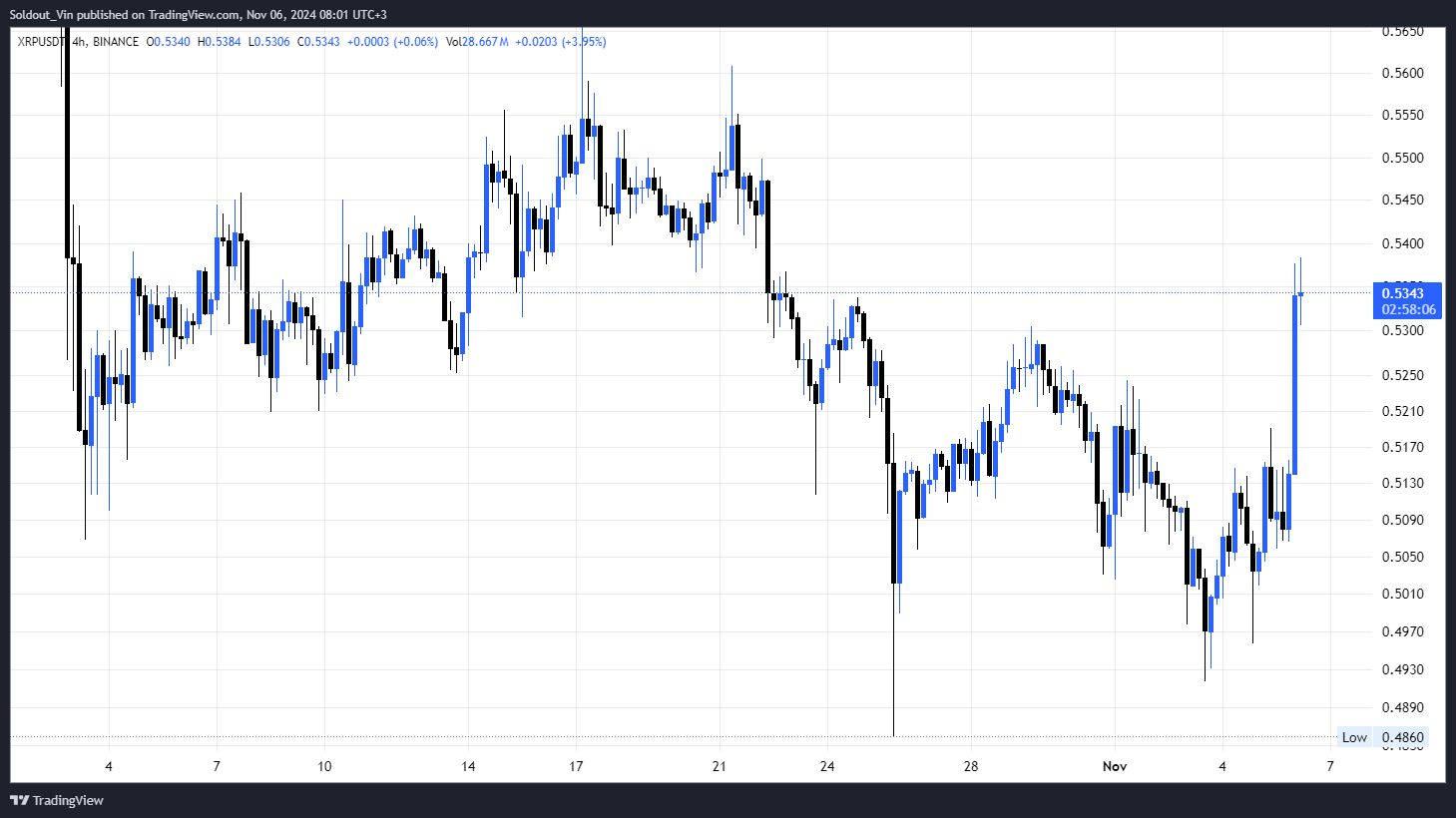Click the Nov label on time axis
Image resolution: width=1456 pixels, height=818 pixels.
(x=1115, y=766)
